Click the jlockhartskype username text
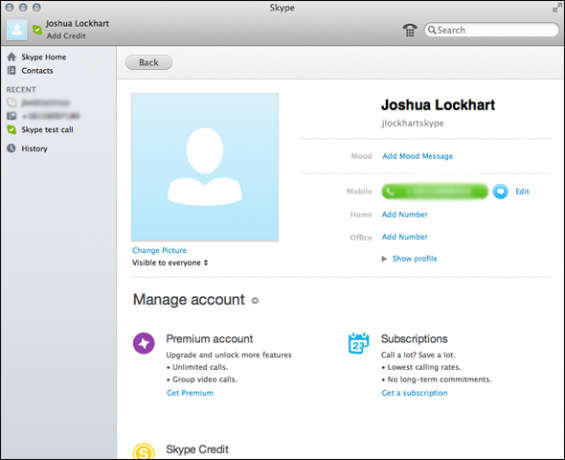 click(413, 123)
